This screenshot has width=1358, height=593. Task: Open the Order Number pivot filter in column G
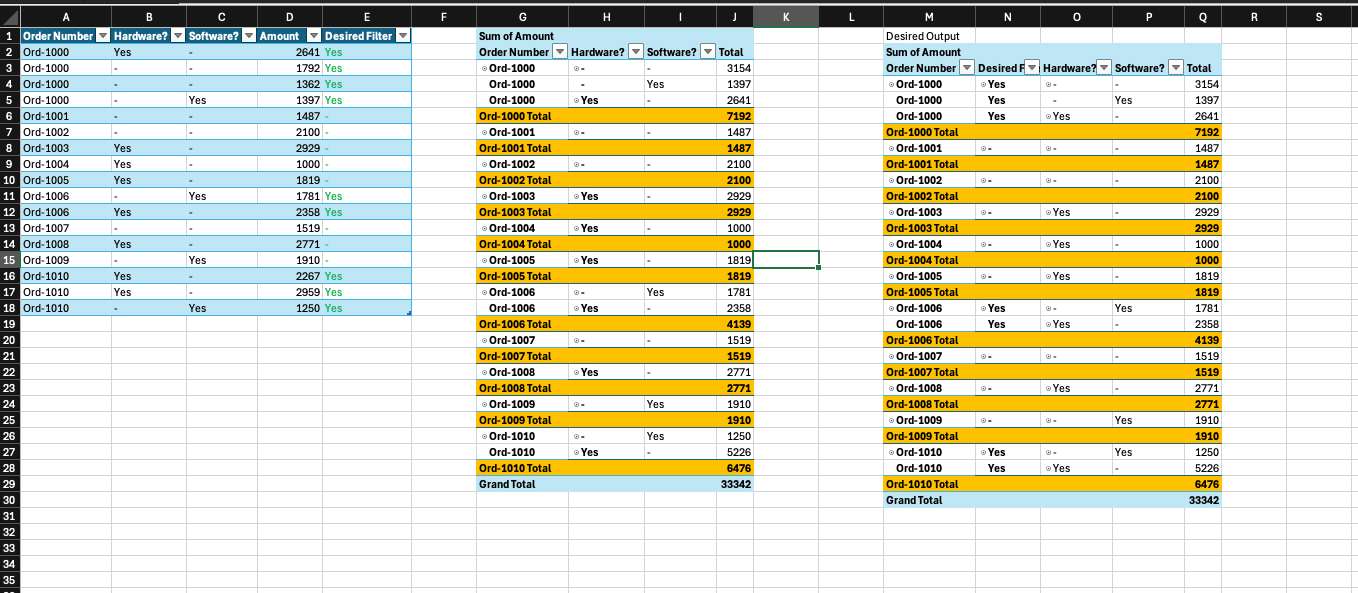[560, 52]
